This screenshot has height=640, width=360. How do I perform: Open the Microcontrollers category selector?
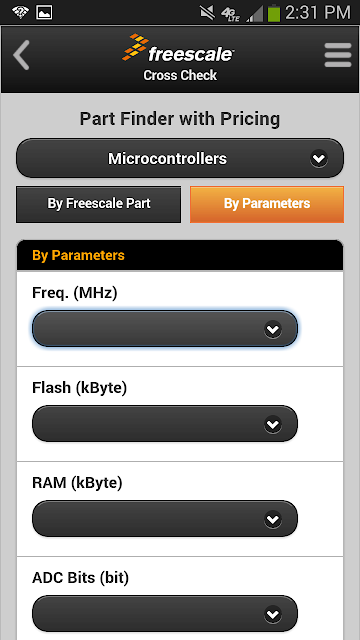coord(180,158)
